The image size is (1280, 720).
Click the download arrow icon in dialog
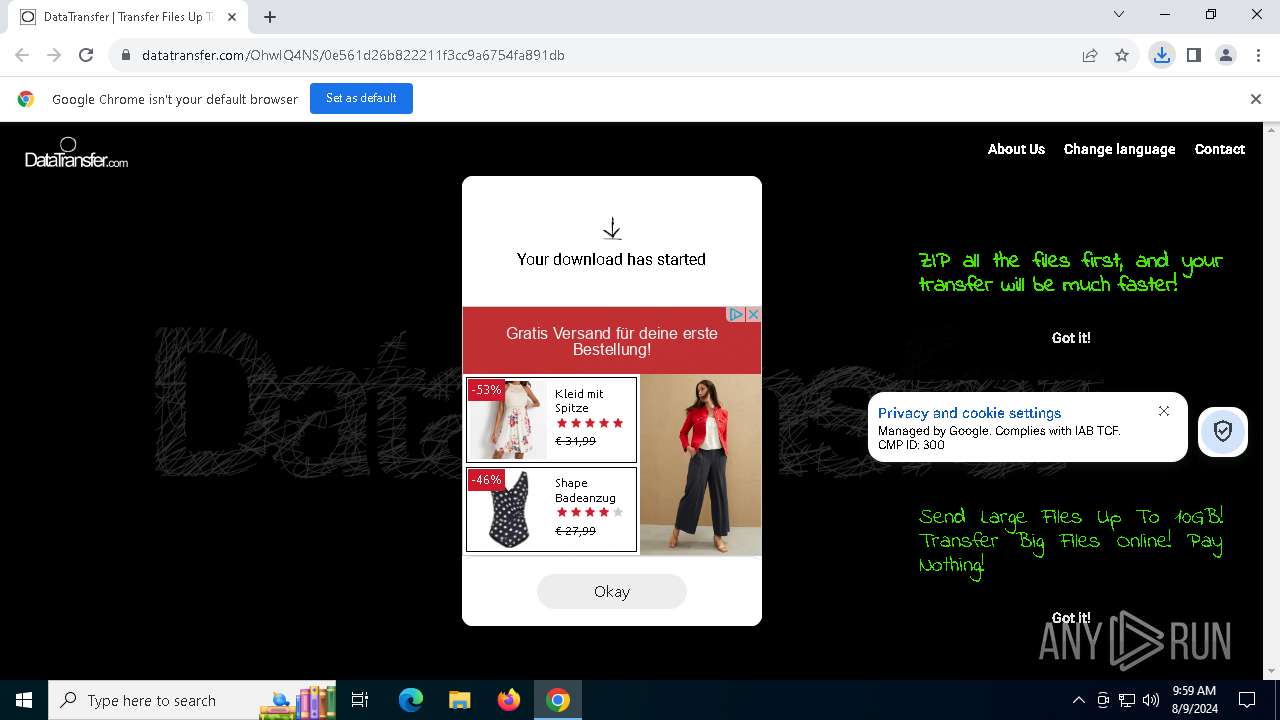coord(612,230)
